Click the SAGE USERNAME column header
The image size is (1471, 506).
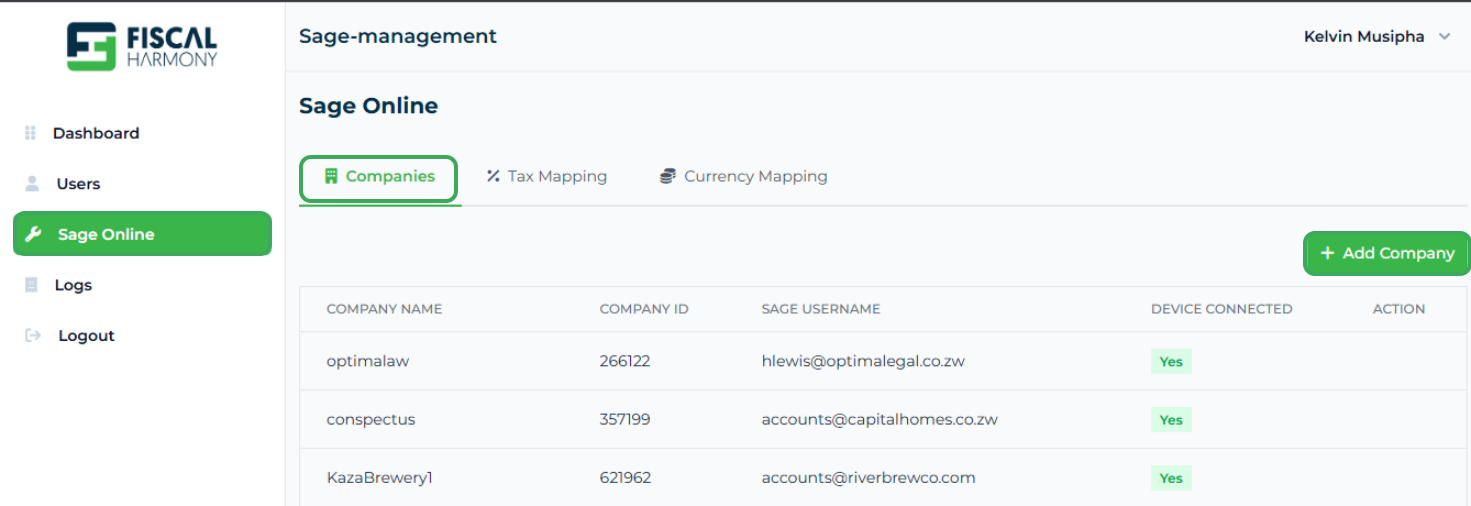point(821,309)
